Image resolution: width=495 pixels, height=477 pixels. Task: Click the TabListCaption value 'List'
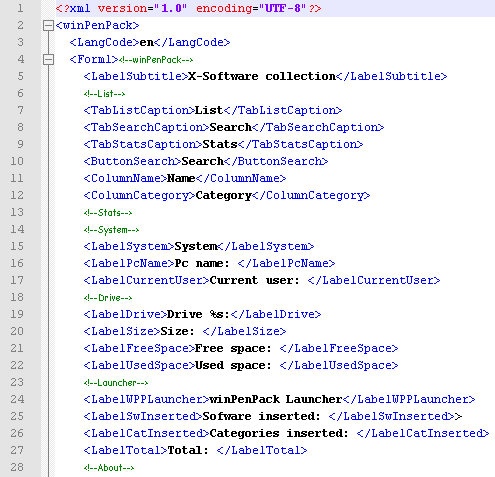click(209, 110)
